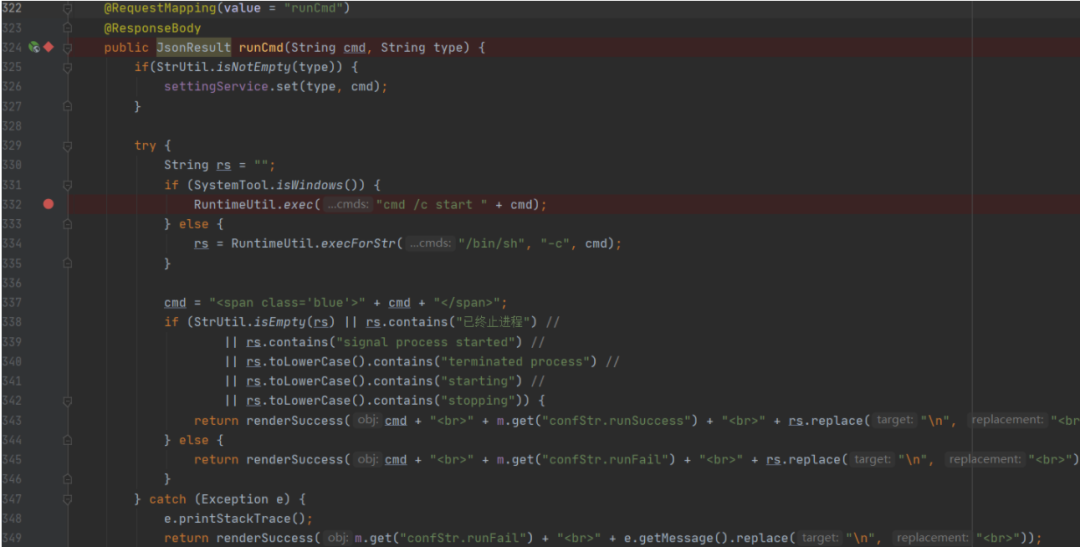
Task: Click the "<span class='blue'>" string on line 337
Action: coord(287,302)
